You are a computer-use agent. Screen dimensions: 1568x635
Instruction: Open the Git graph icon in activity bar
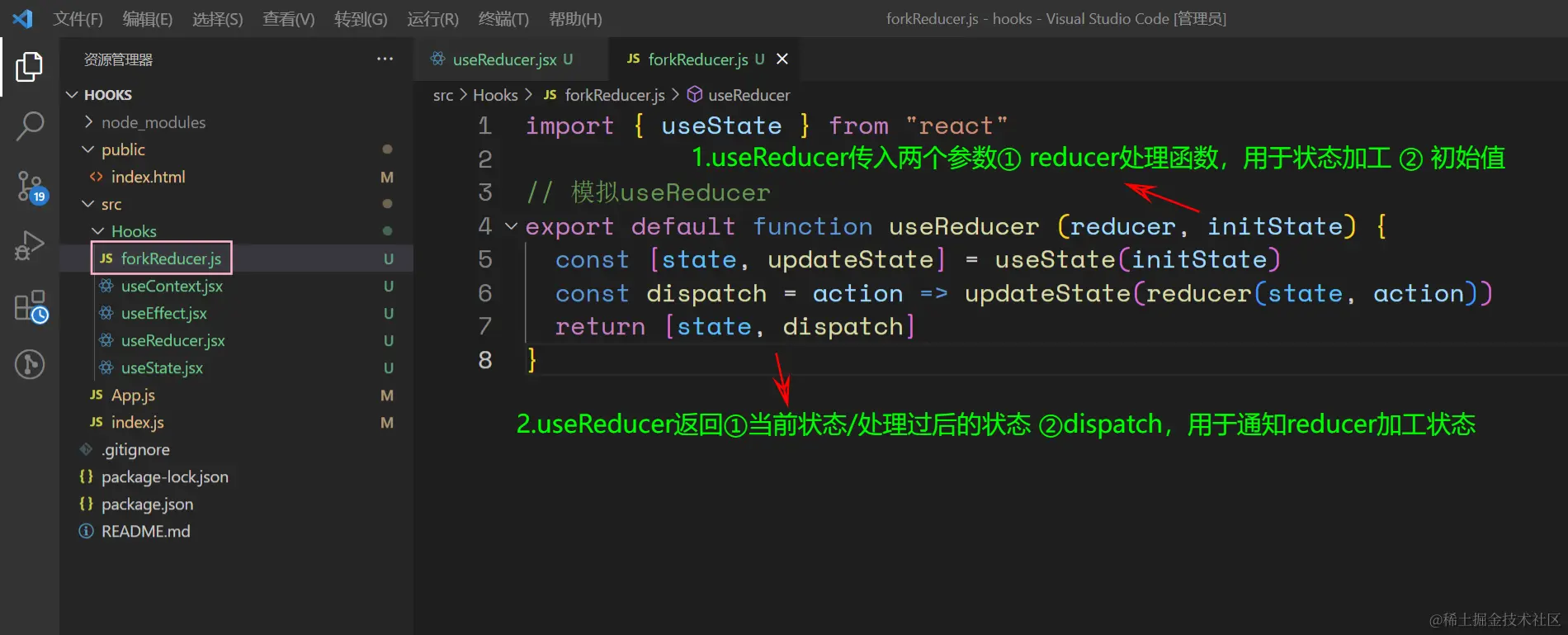pos(30,364)
